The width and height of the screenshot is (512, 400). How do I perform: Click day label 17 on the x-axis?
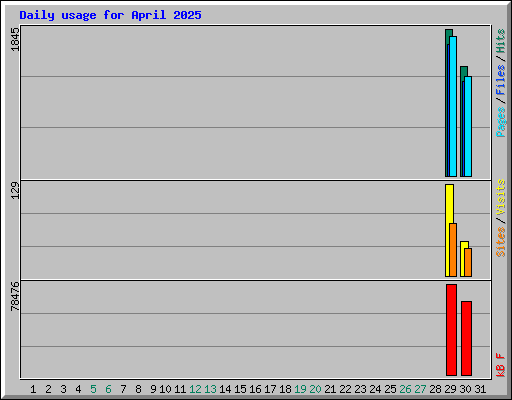[x=270, y=389]
